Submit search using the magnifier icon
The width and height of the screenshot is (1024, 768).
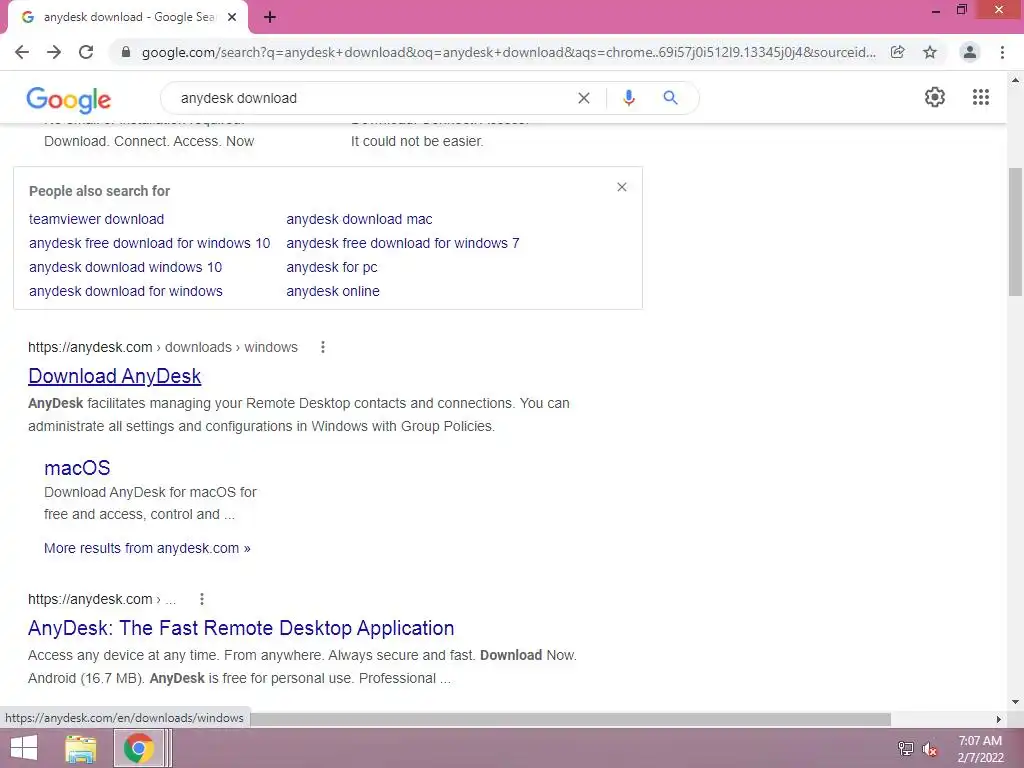pos(670,98)
